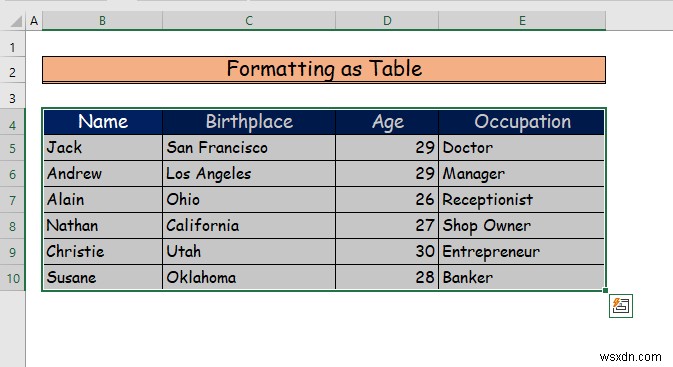This screenshot has height=367, width=673.
Task: Select Jack's age cell in row 5
Action: (387, 148)
